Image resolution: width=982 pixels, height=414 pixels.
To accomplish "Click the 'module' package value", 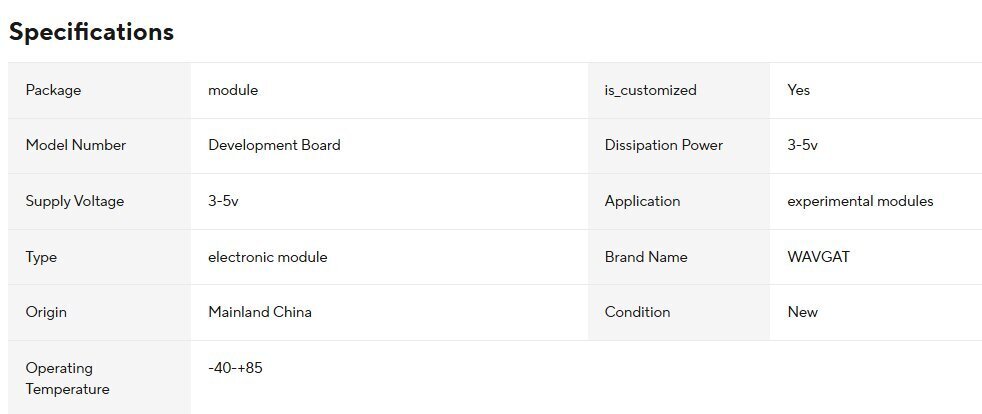I will [x=233, y=90].
